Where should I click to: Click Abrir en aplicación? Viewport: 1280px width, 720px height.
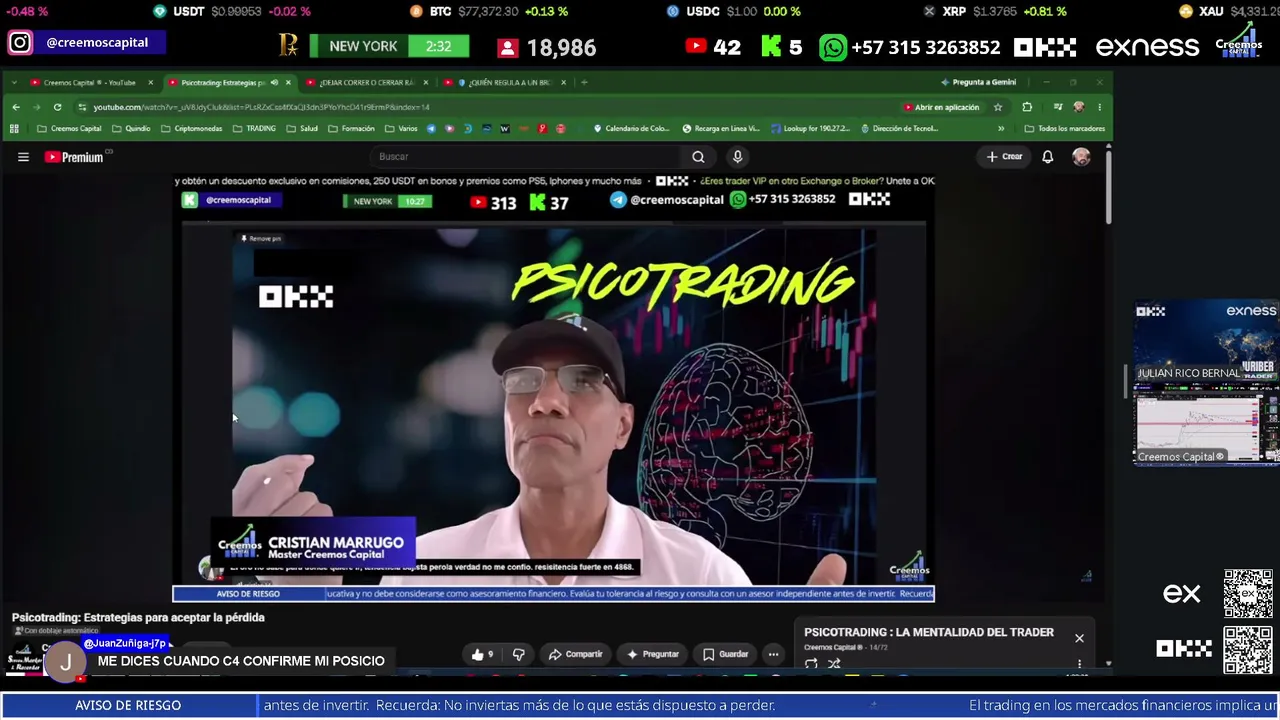(x=941, y=107)
